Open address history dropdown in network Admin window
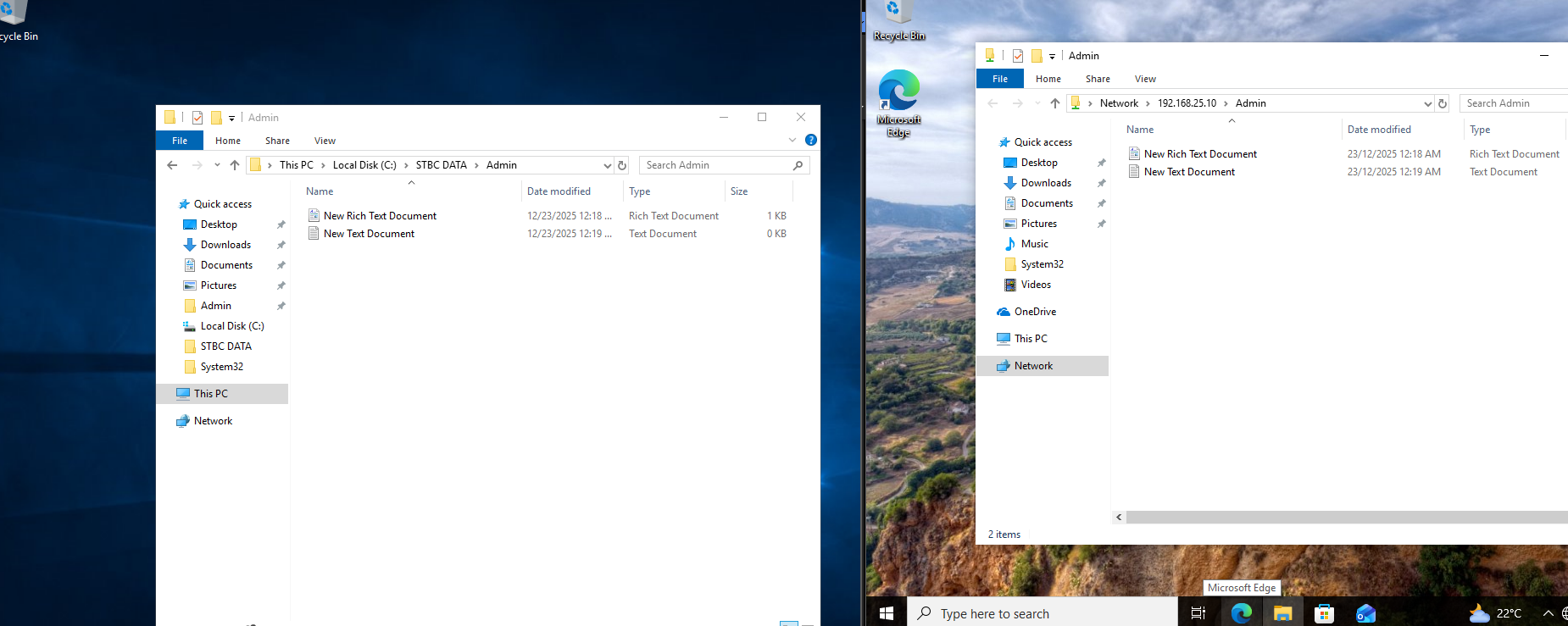Viewport: 1568px width, 626px height. click(x=1427, y=103)
